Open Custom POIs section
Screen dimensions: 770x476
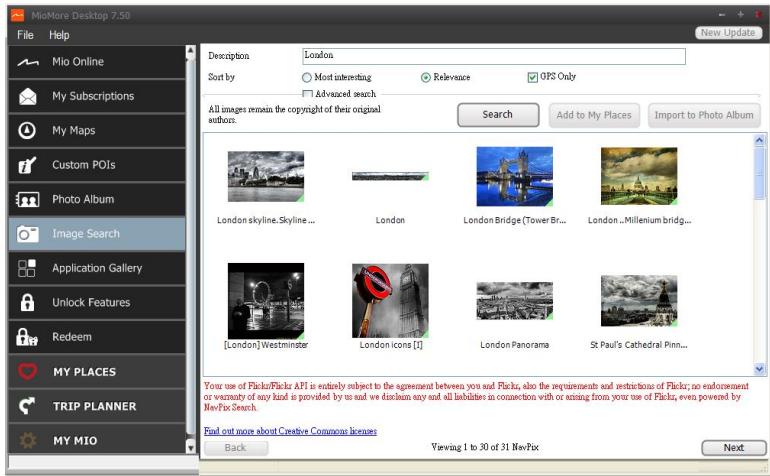click(97, 165)
